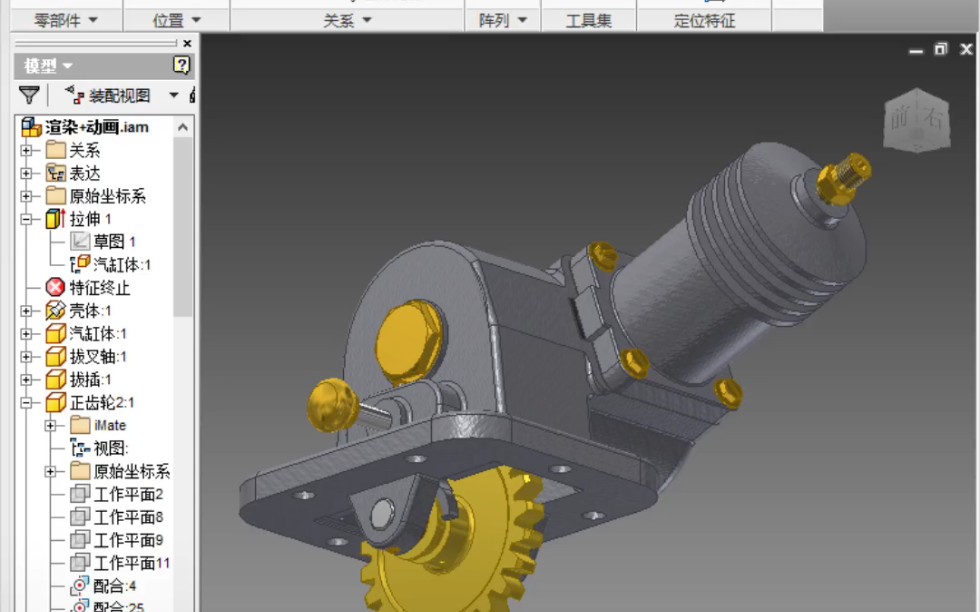980x612 pixels.
Task: Expand the 汽缸体:1 component node
Action: [26, 334]
